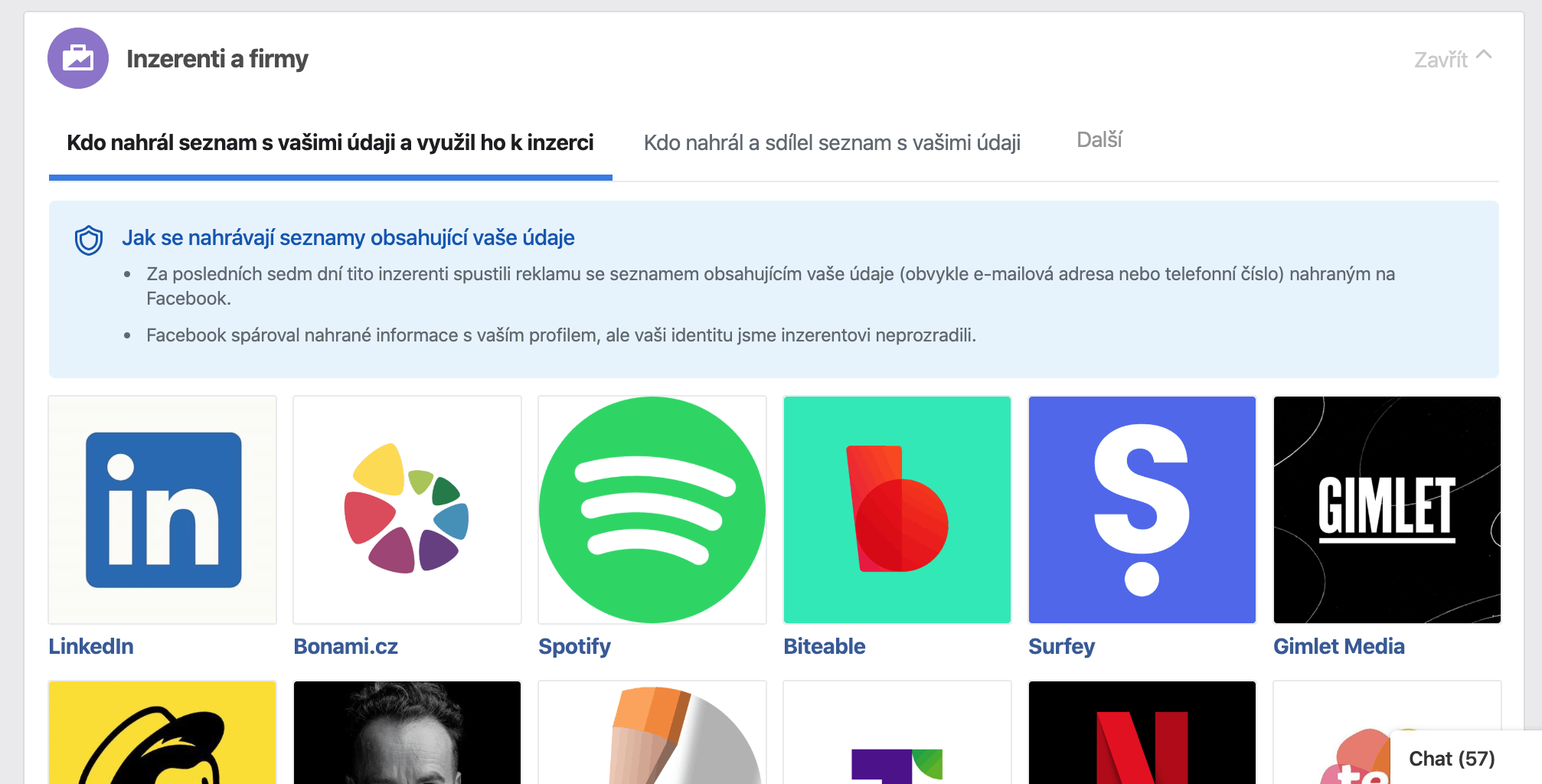Open the Chat (57) panel
The height and width of the screenshot is (784, 1542).
pyautogui.click(x=1465, y=758)
